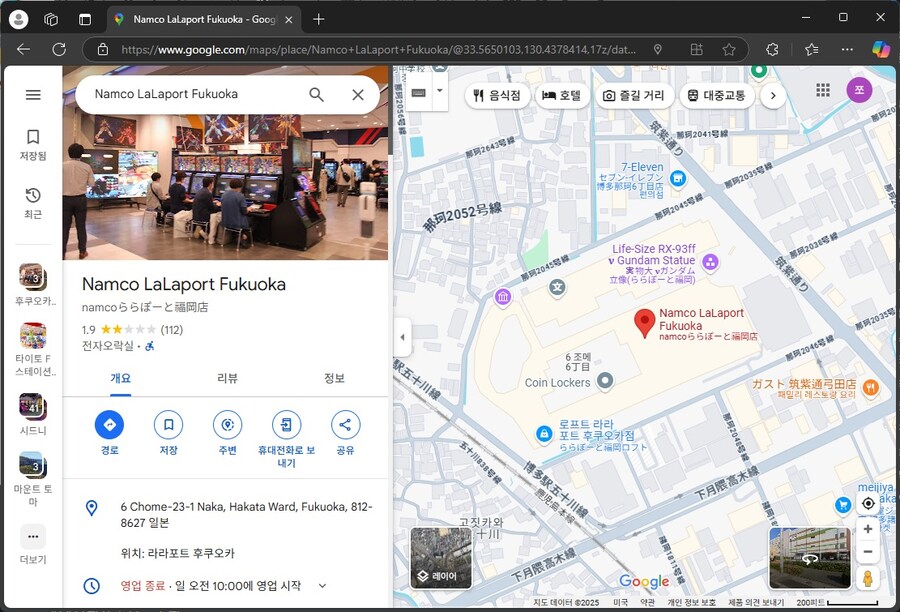Screen dimensions: 900x612
Task: Save this place with the 저장 icon
Action: [169, 425]
